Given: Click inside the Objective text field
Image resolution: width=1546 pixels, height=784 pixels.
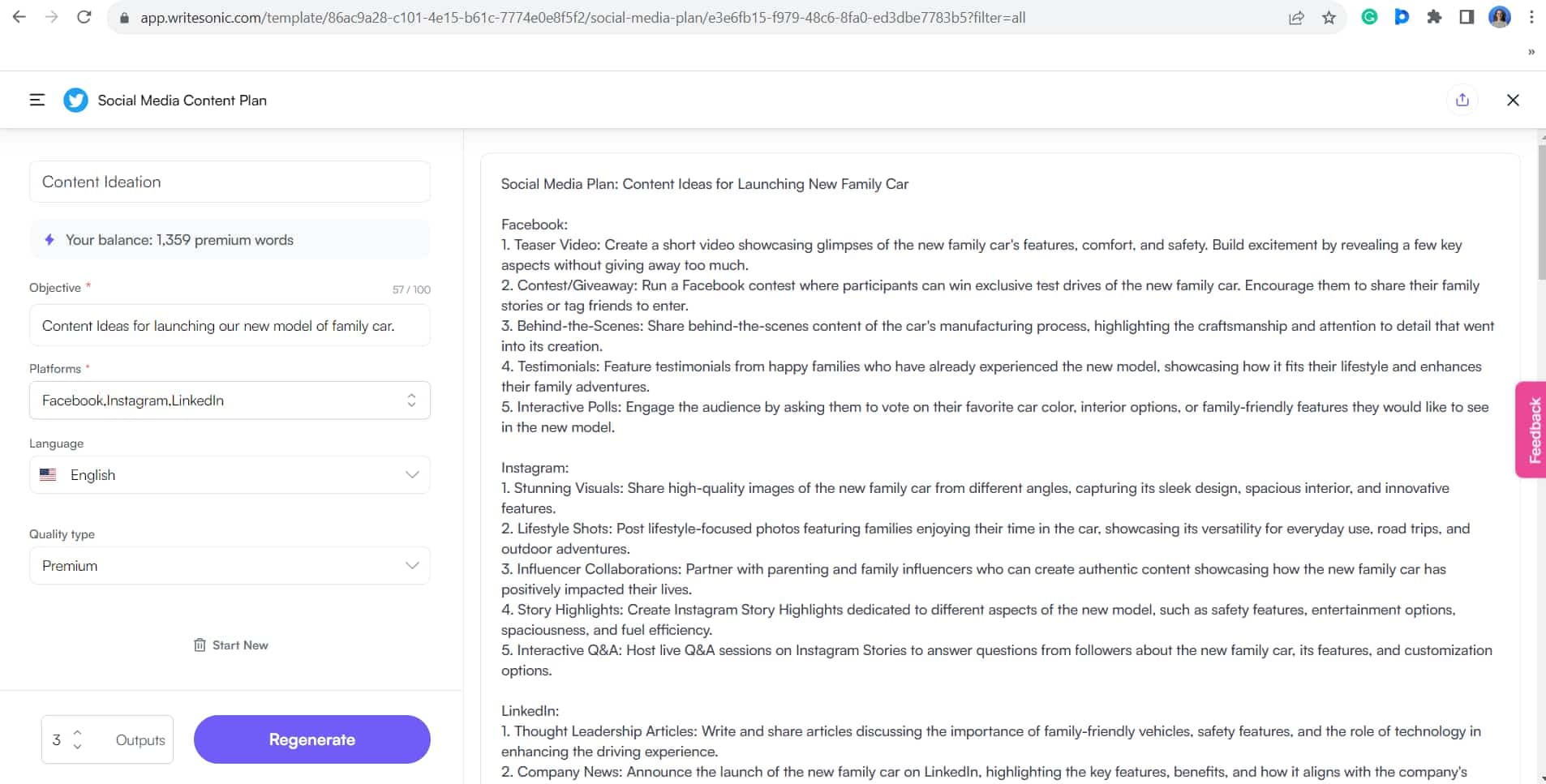Looking at the screenshot, I should 230,325.
